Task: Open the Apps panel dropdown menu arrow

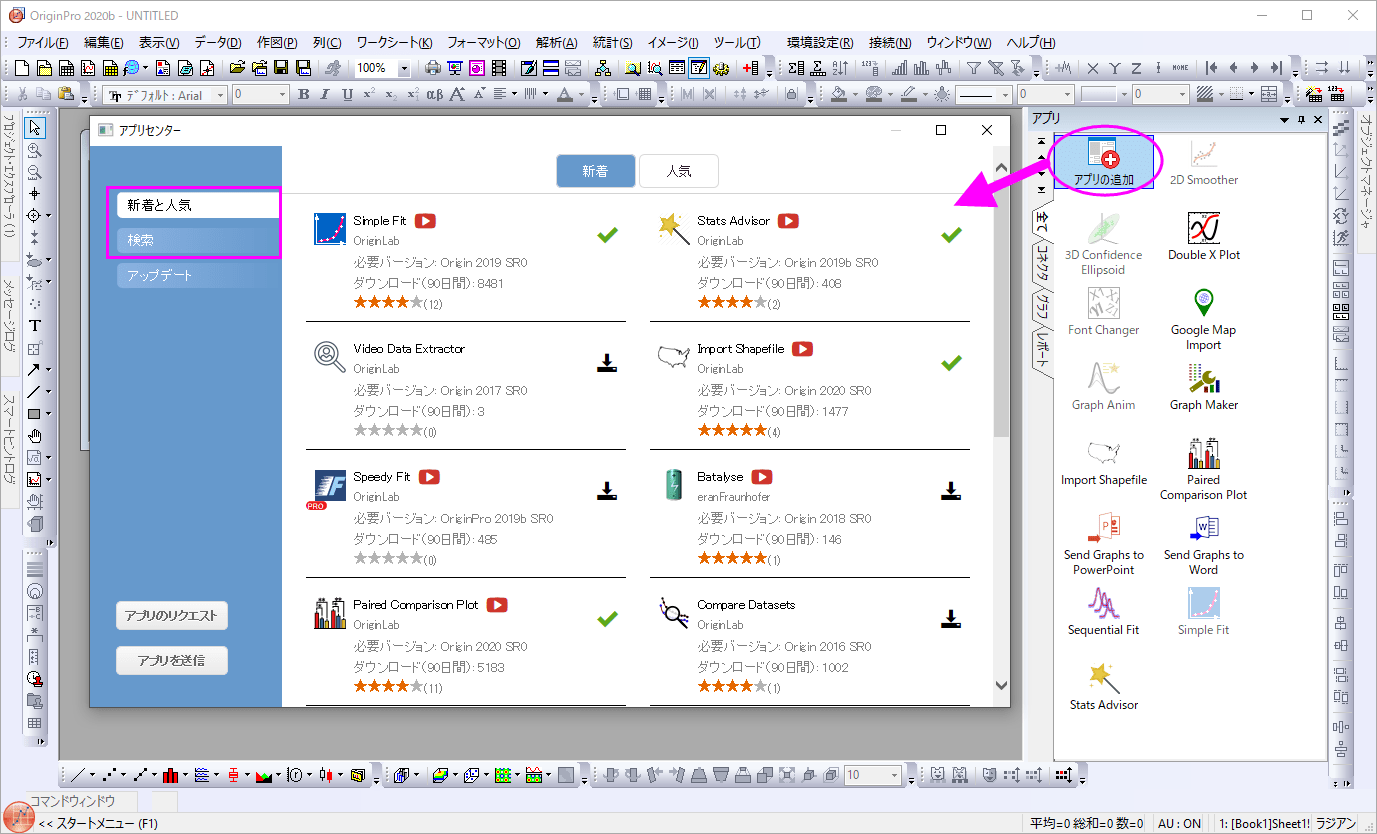Action: [1284, 120]
